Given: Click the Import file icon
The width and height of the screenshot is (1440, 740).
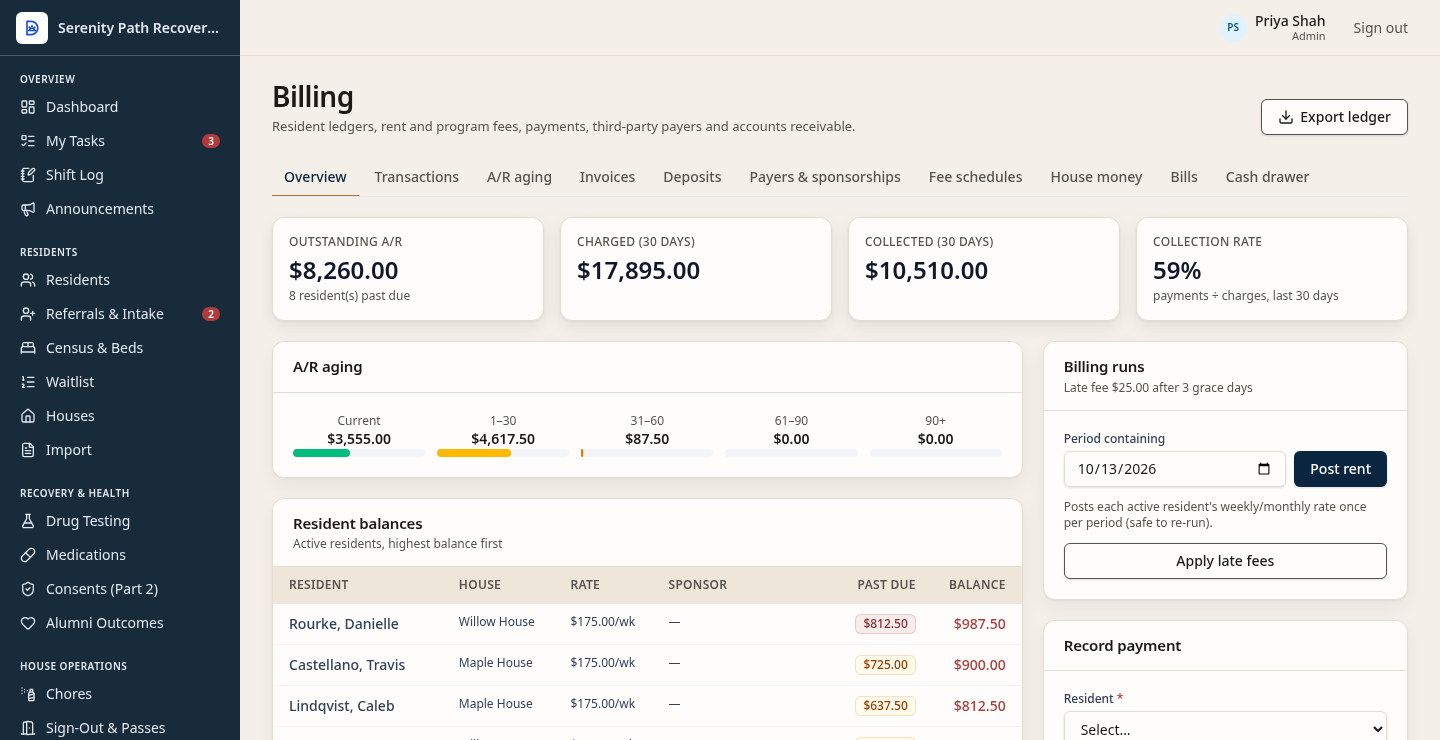Looking at the screenshot, I should pyautogui.click(x=28, y=450).
